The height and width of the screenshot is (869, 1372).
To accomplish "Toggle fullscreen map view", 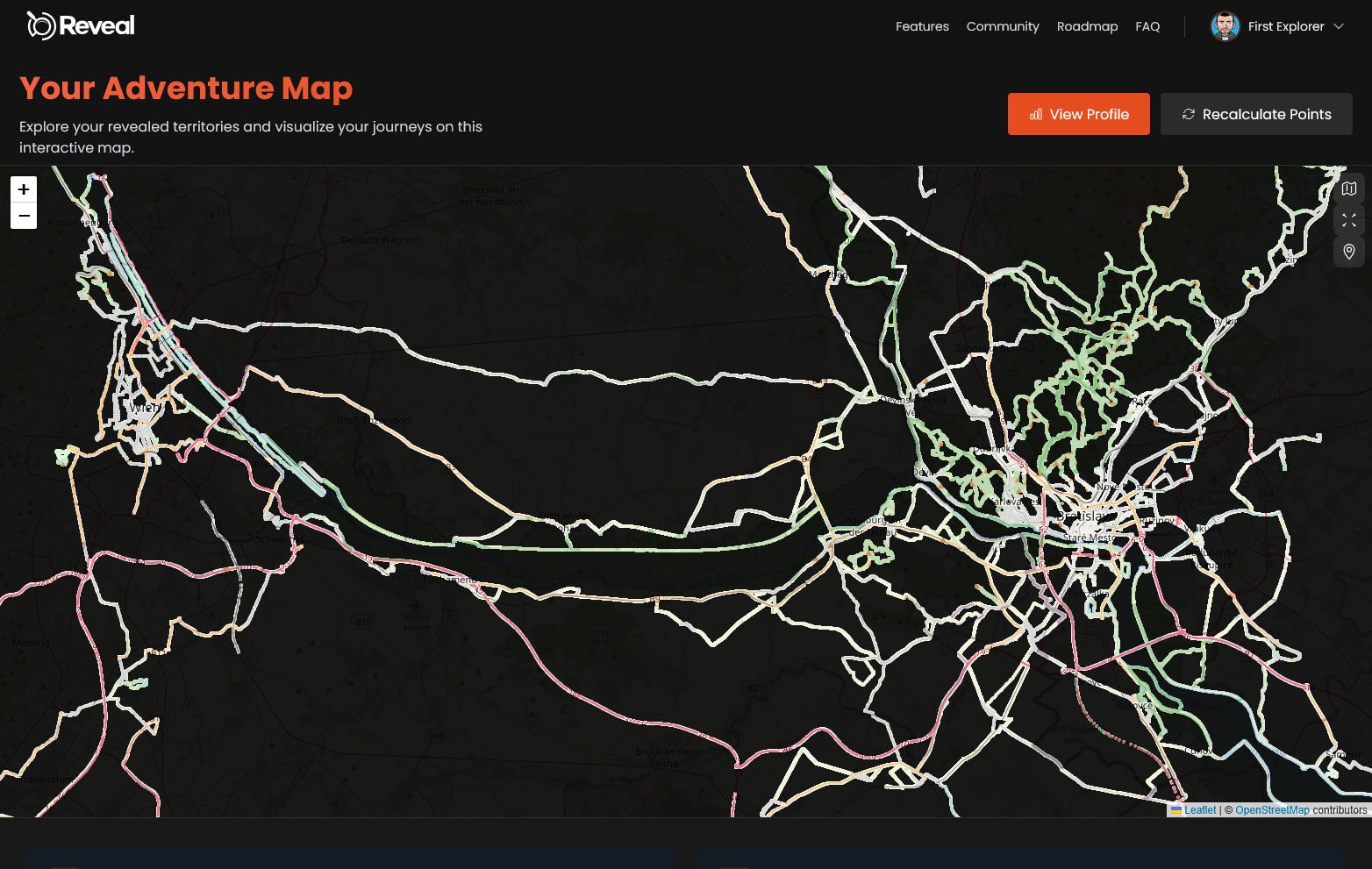I will click(x=1349, y=220).
